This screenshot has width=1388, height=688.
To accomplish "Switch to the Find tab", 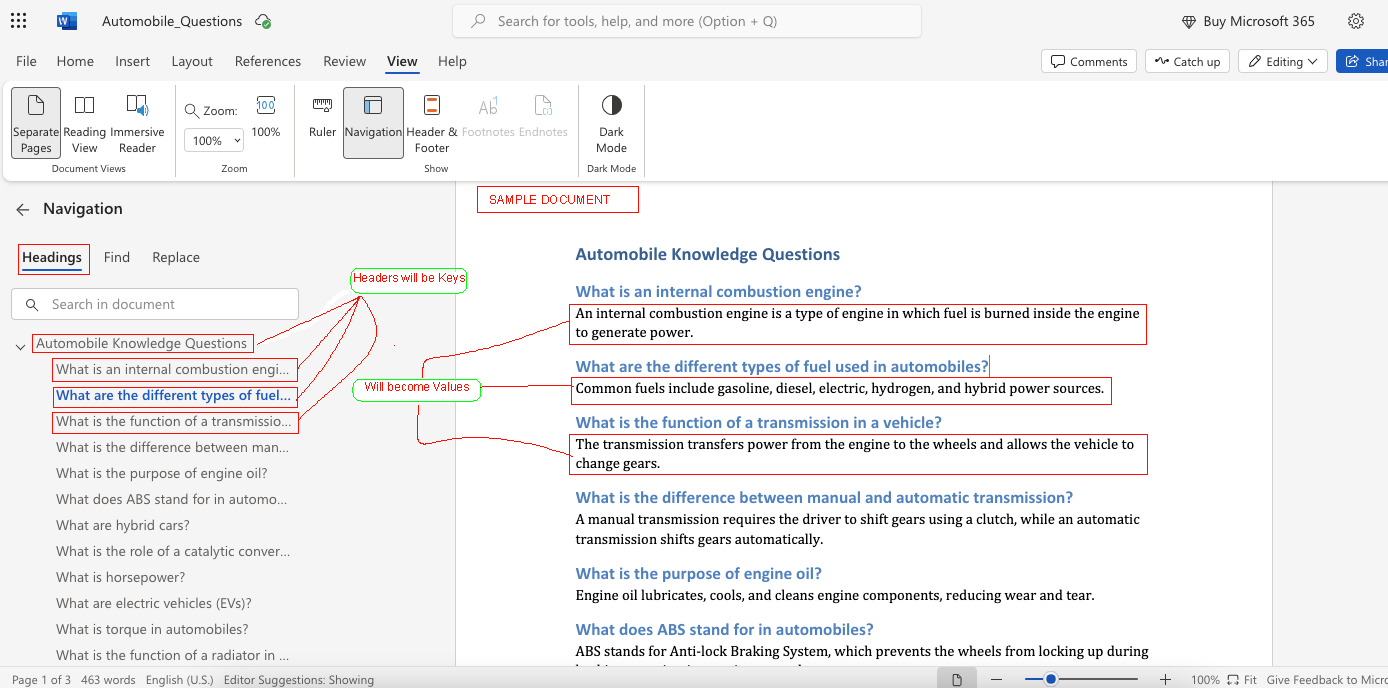I will [117, 257].
